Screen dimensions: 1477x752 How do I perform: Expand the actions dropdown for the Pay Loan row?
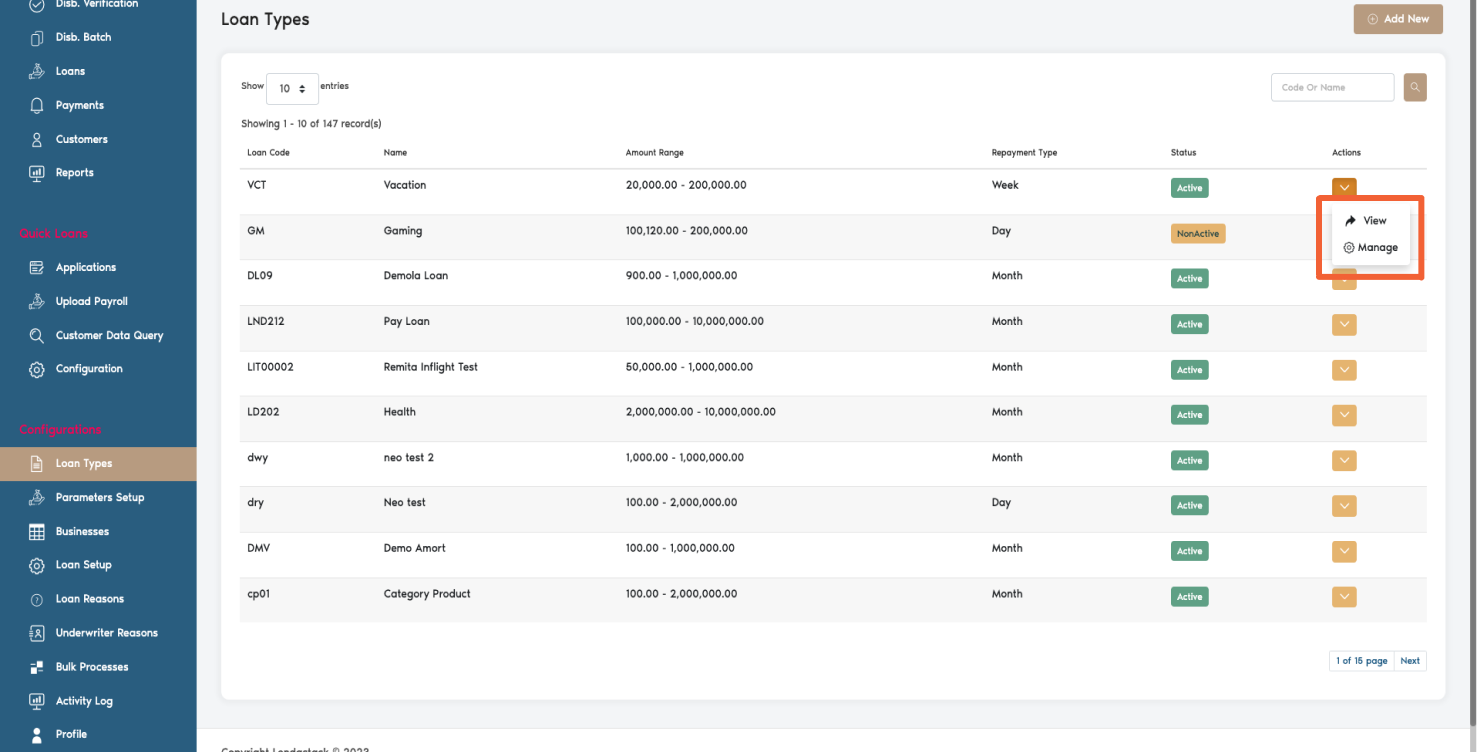pyautogui.click(x=1344, y=324)
